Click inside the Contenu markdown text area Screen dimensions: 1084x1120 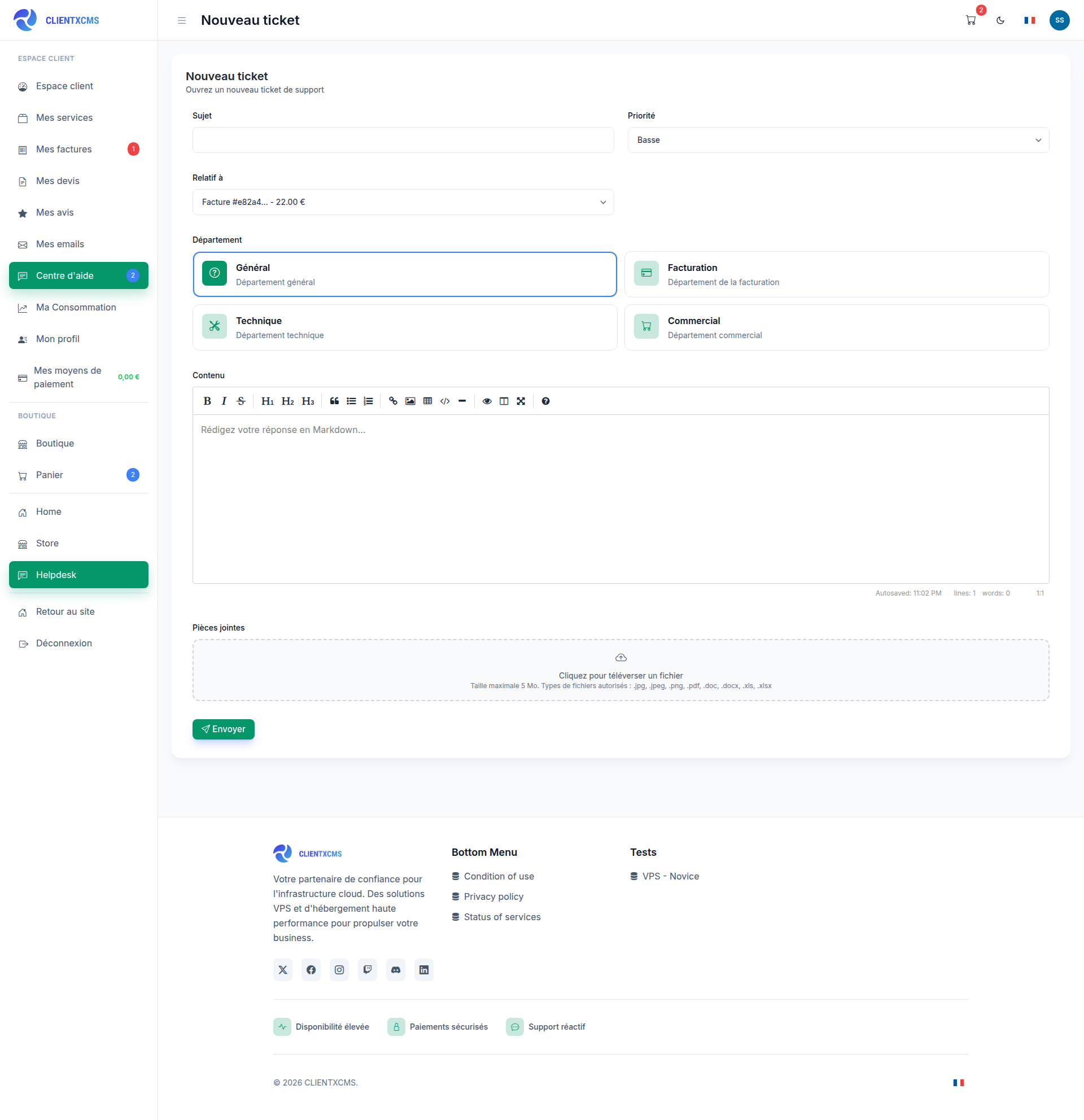coord(620,499)
